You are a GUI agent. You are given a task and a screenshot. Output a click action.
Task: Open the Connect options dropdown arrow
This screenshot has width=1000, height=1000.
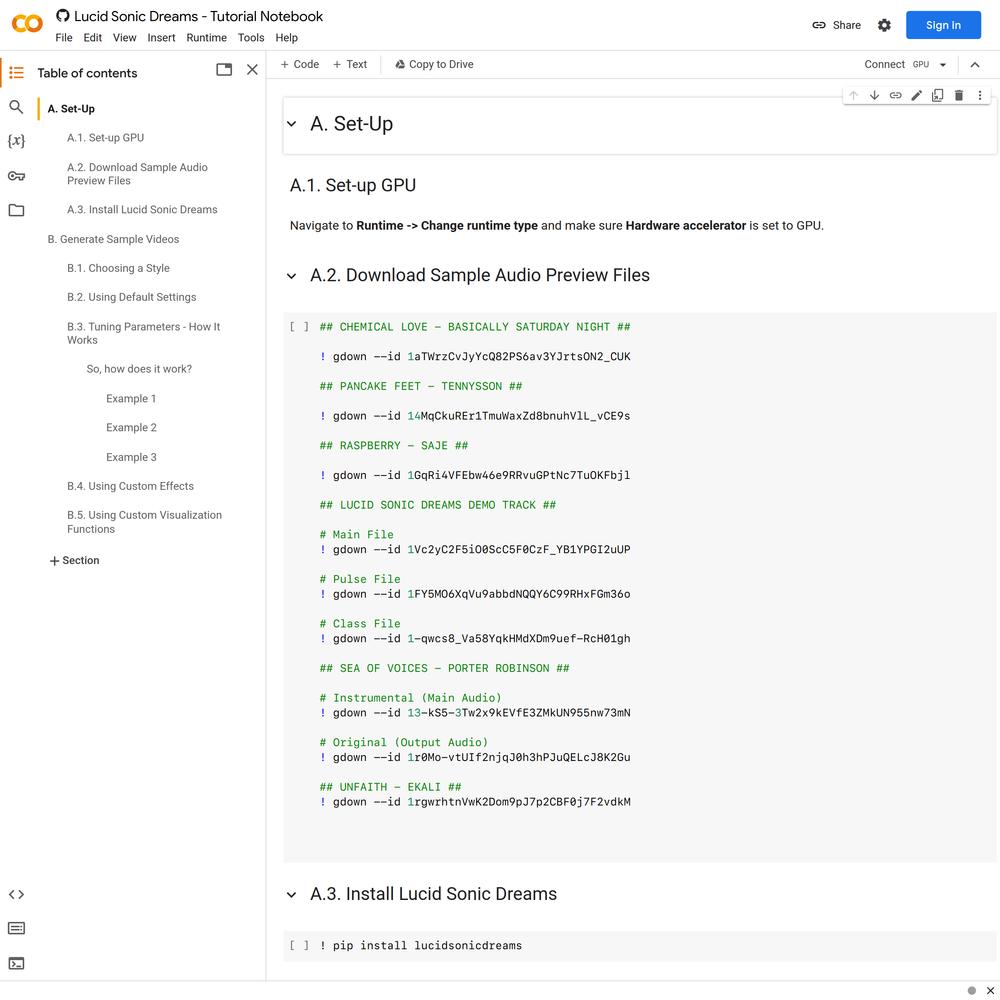(943, 64)
